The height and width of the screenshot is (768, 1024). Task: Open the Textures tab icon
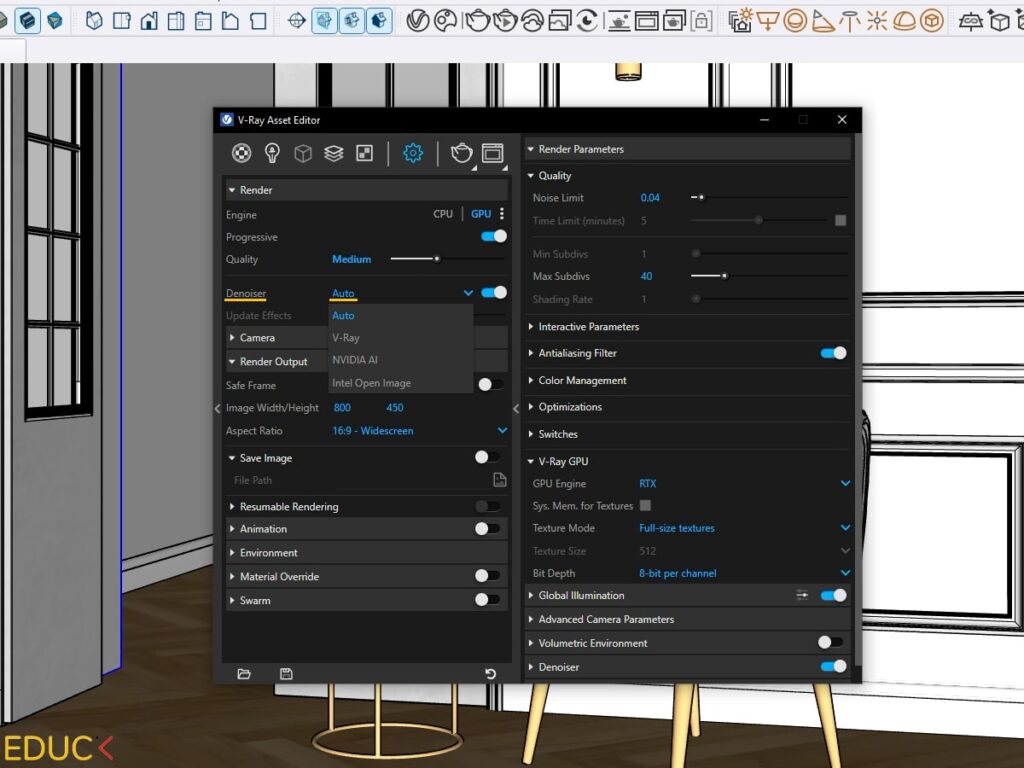pyautogui.click(x=365, y=153)
